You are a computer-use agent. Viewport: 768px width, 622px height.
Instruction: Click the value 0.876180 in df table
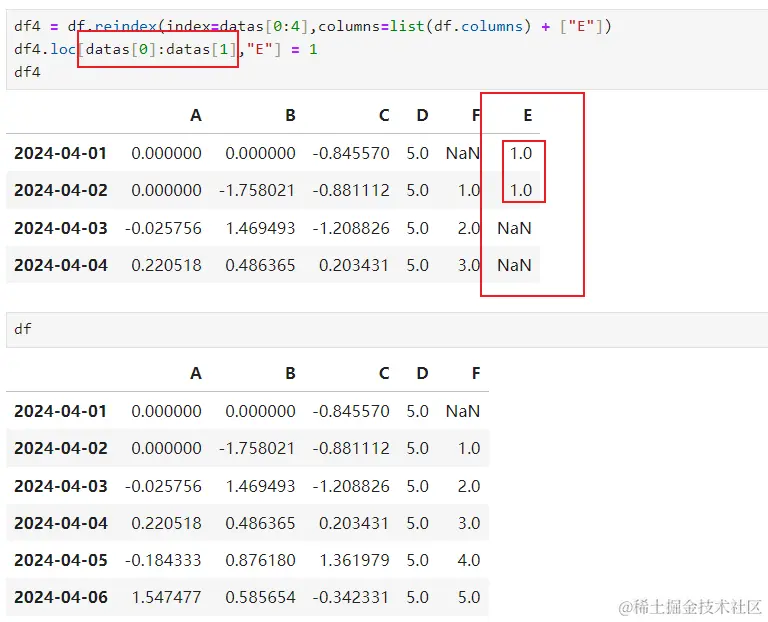[260, 560]
